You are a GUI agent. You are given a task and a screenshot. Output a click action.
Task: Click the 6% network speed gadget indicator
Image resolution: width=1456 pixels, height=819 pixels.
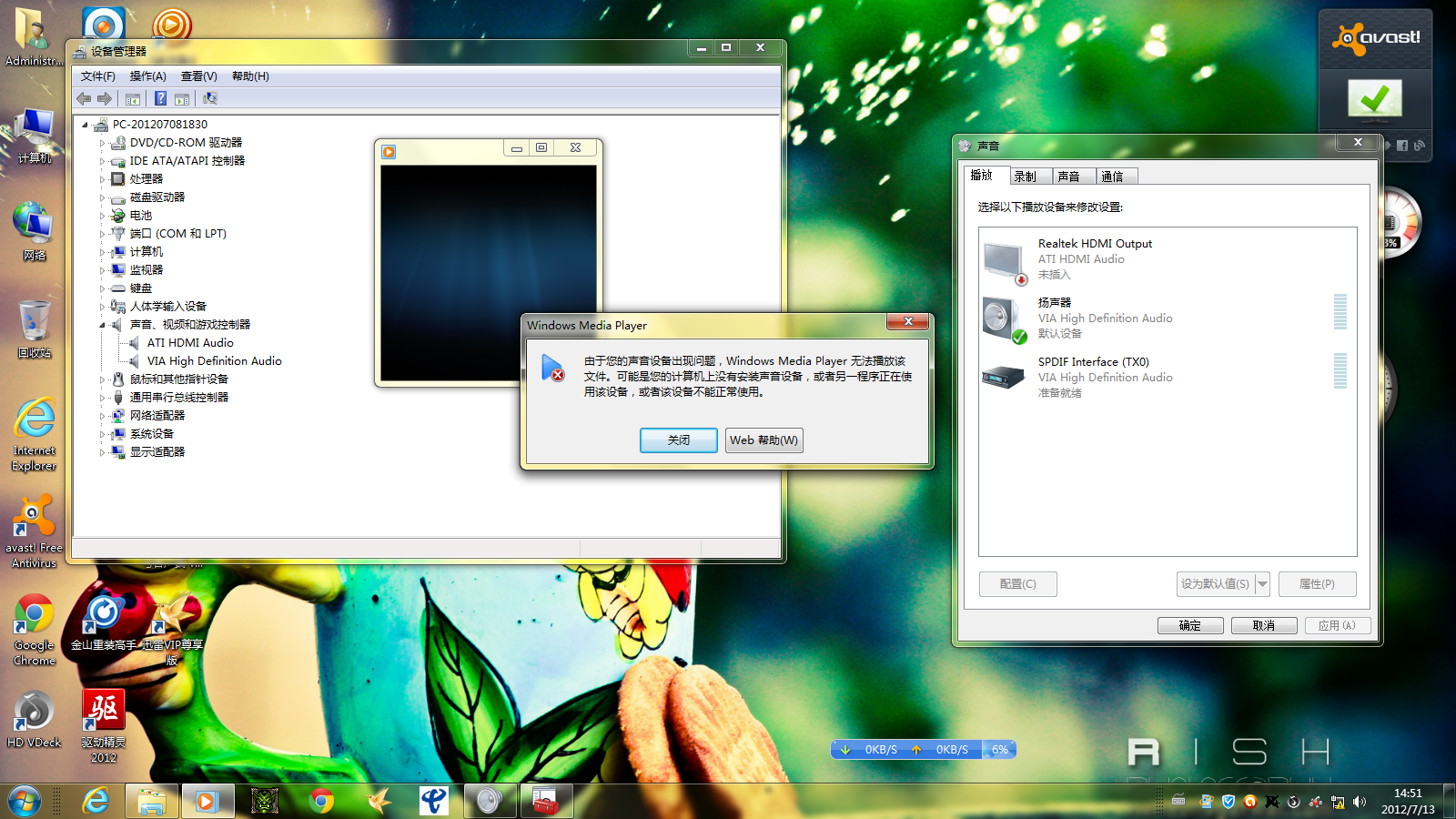999,750
